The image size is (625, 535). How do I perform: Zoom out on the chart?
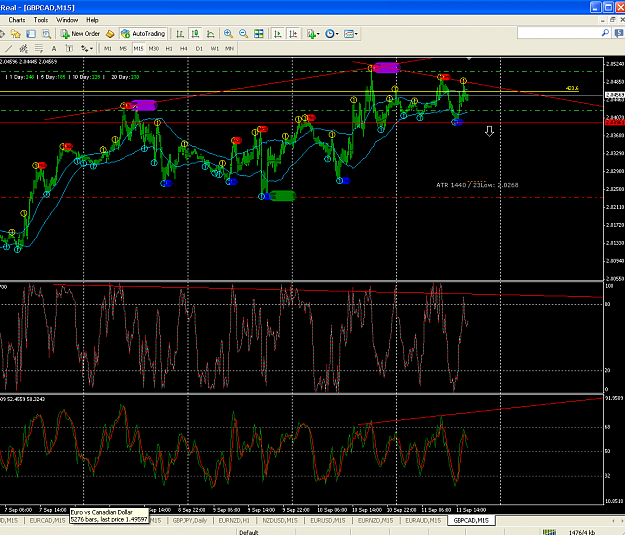(x=243, y=34)
